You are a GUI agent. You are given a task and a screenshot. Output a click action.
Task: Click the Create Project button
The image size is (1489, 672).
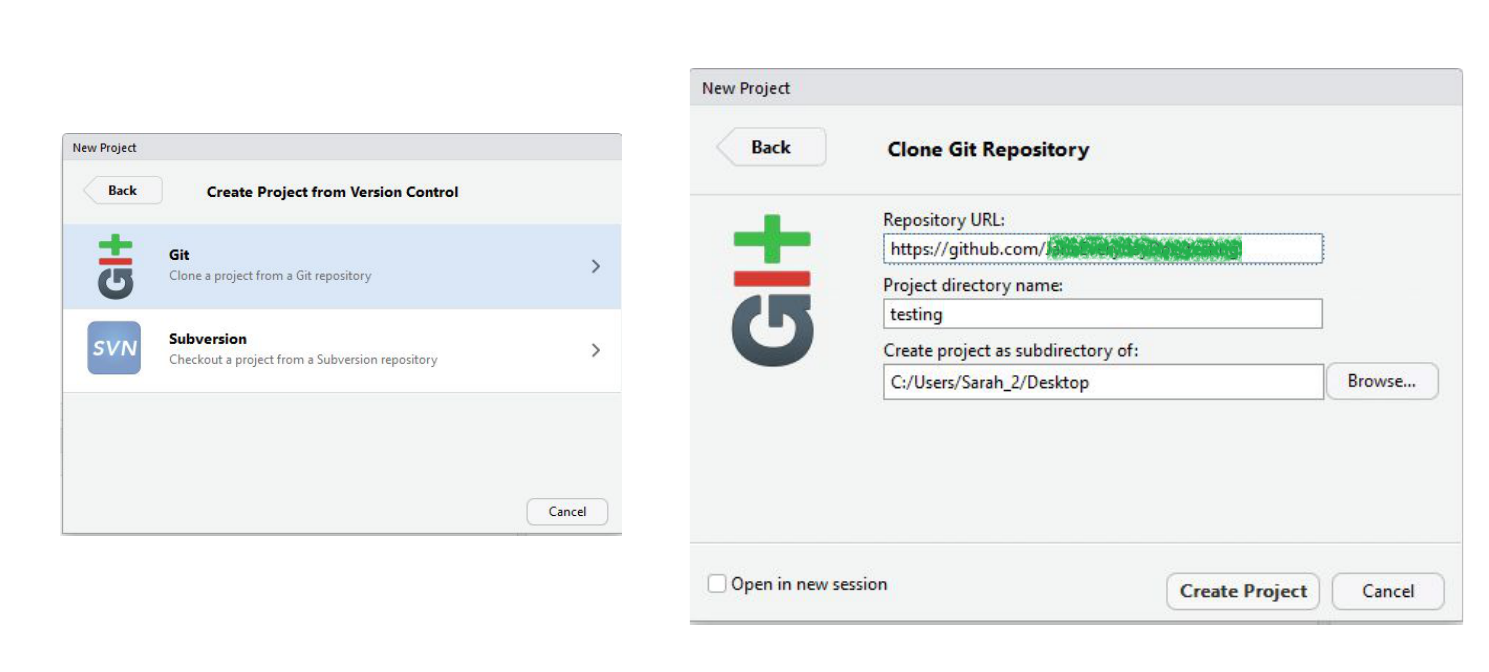(1243, 591)
